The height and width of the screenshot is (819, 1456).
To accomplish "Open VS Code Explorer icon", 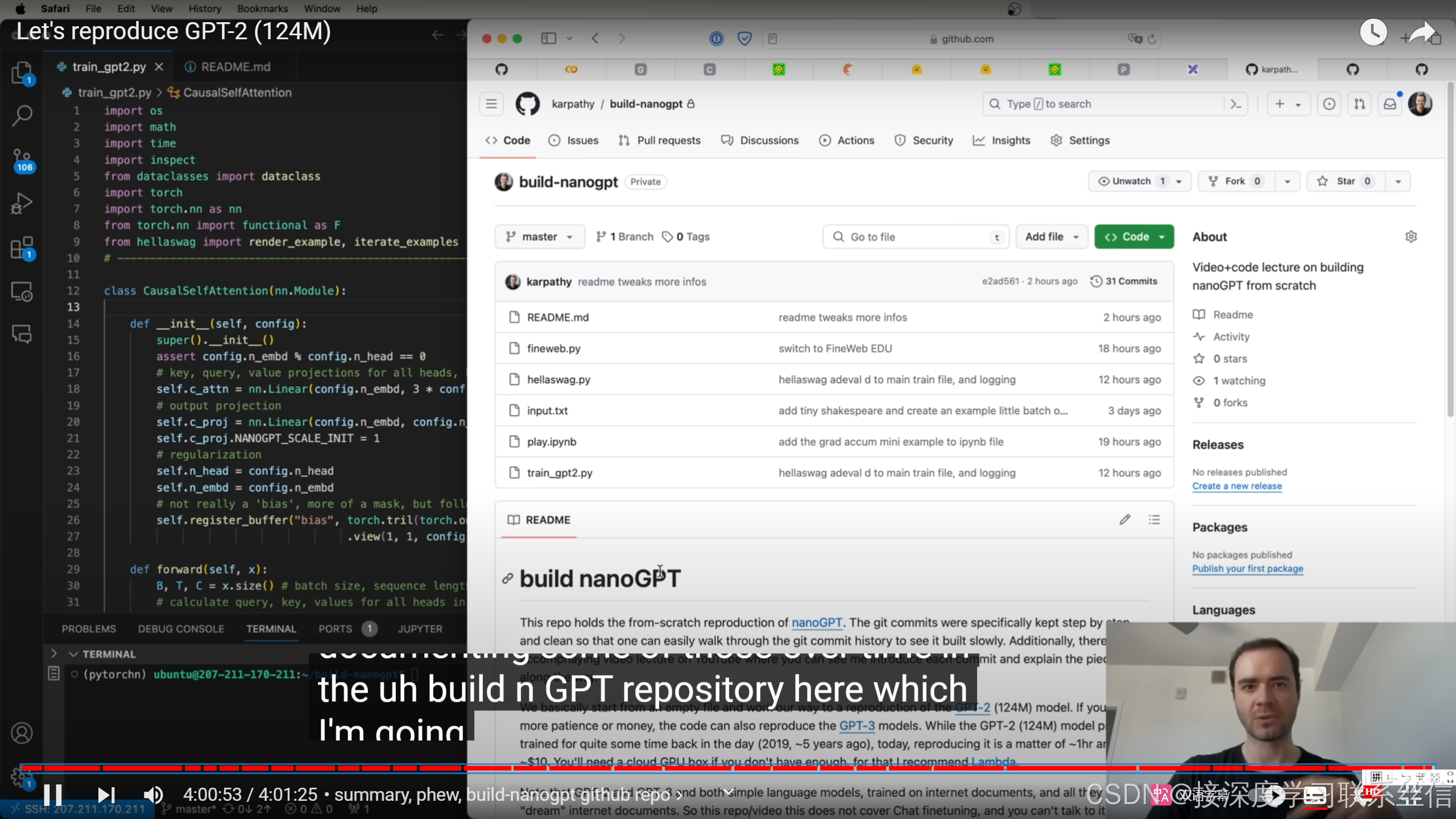I will click(22, 73).
